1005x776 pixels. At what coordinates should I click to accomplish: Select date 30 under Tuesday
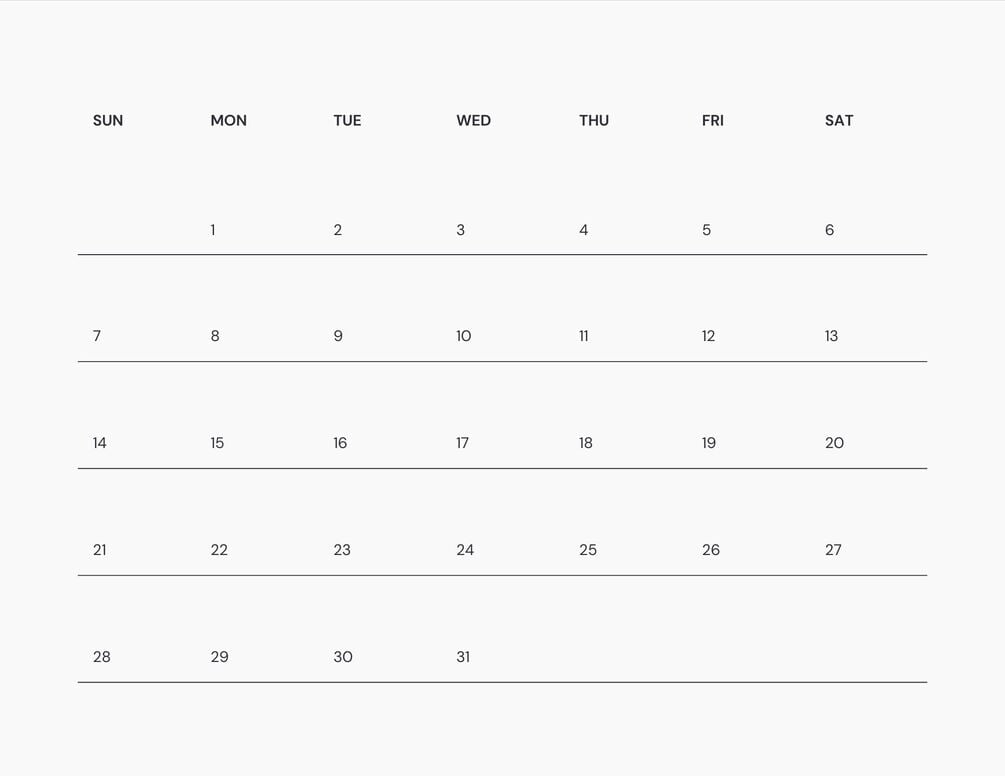[343, 657]
